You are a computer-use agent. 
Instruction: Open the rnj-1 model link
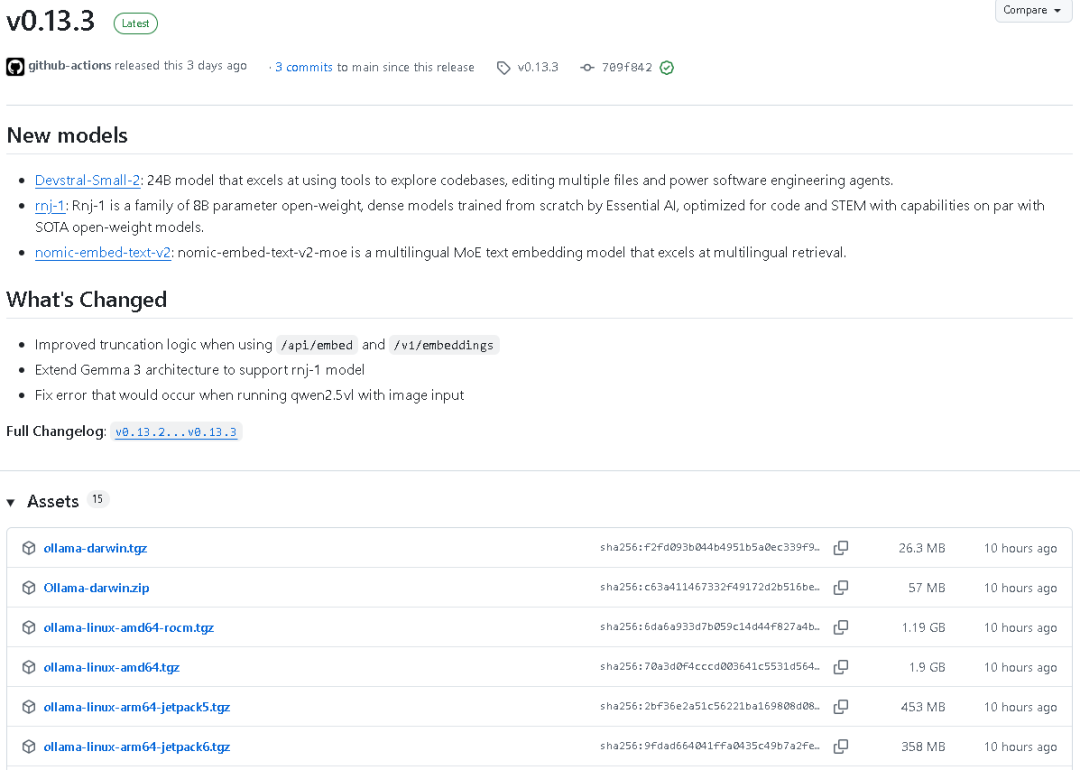click(x=49, y=206)
